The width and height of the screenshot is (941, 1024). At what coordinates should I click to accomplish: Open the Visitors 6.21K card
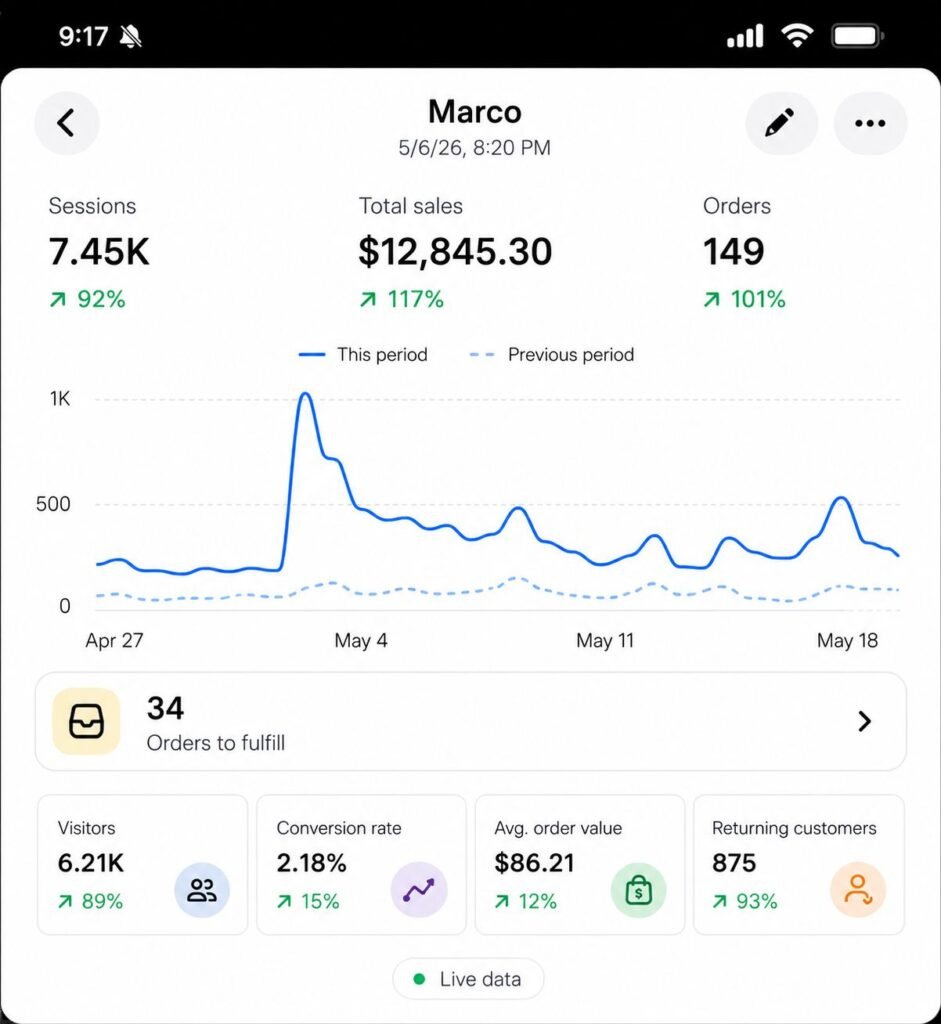tap(142, 865)
